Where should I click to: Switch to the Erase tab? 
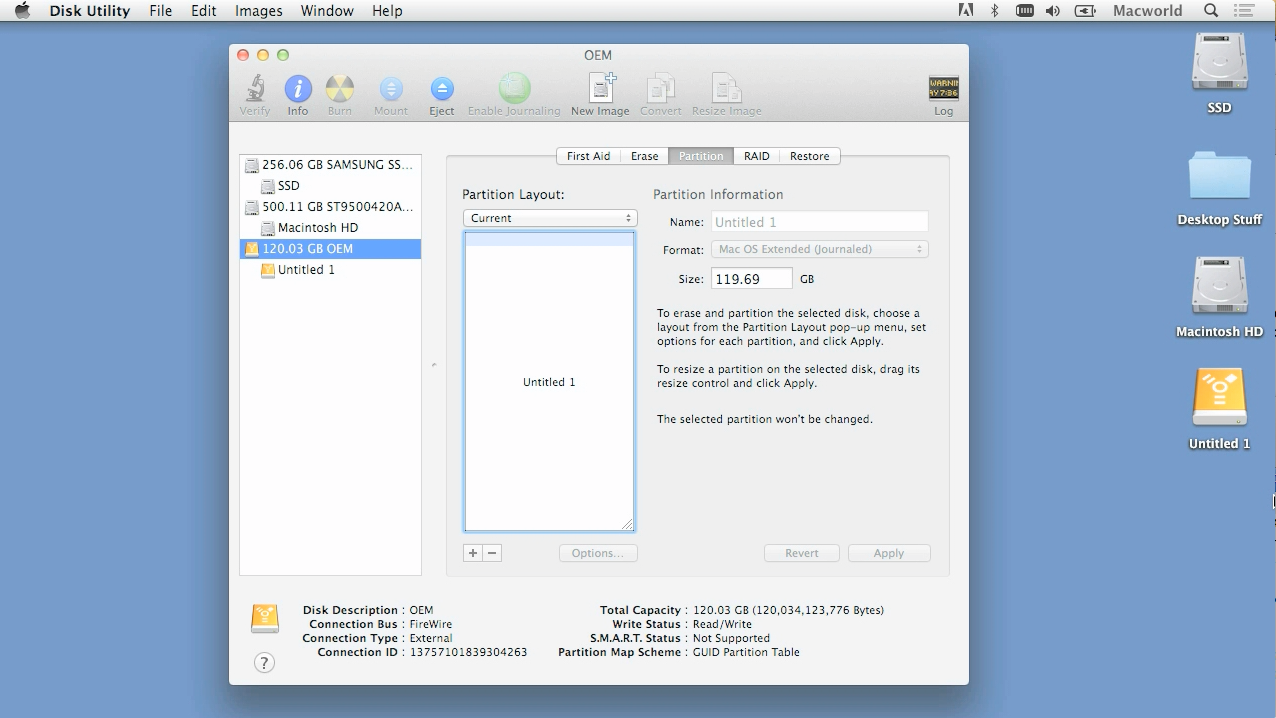pos(644,156)
